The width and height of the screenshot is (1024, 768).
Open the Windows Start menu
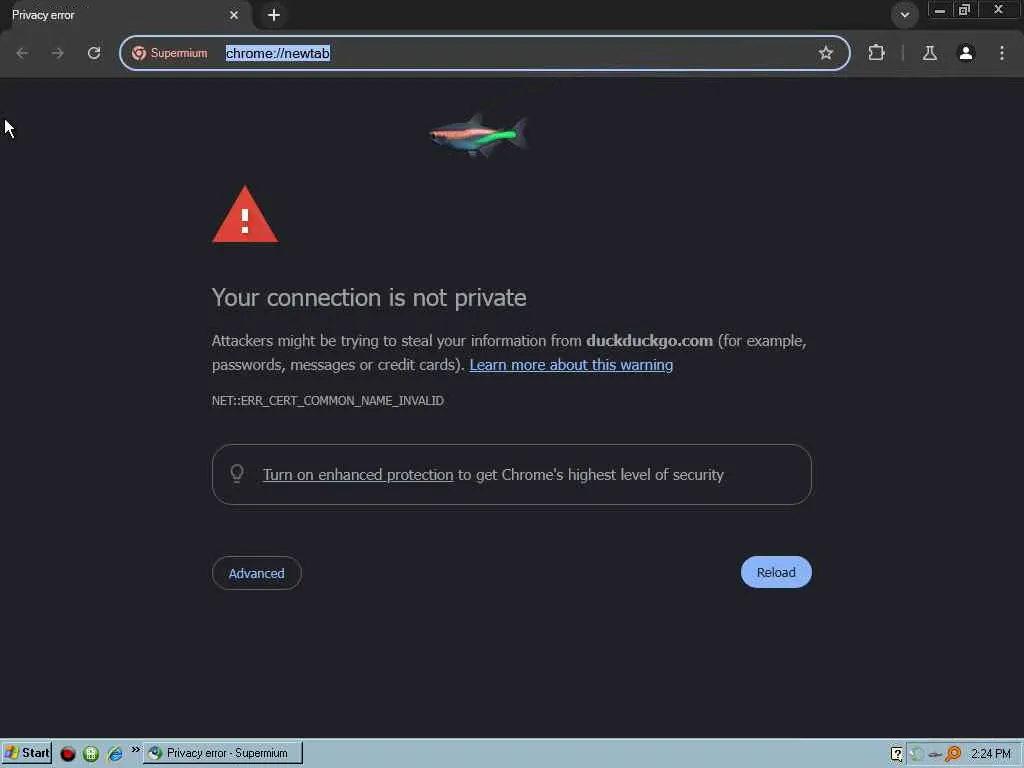[27, 753]
